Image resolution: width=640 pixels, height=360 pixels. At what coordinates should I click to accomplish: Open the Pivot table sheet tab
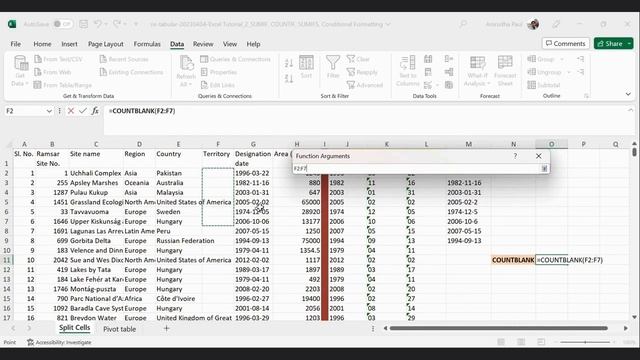pyautogui.click(x=120, y=329)
